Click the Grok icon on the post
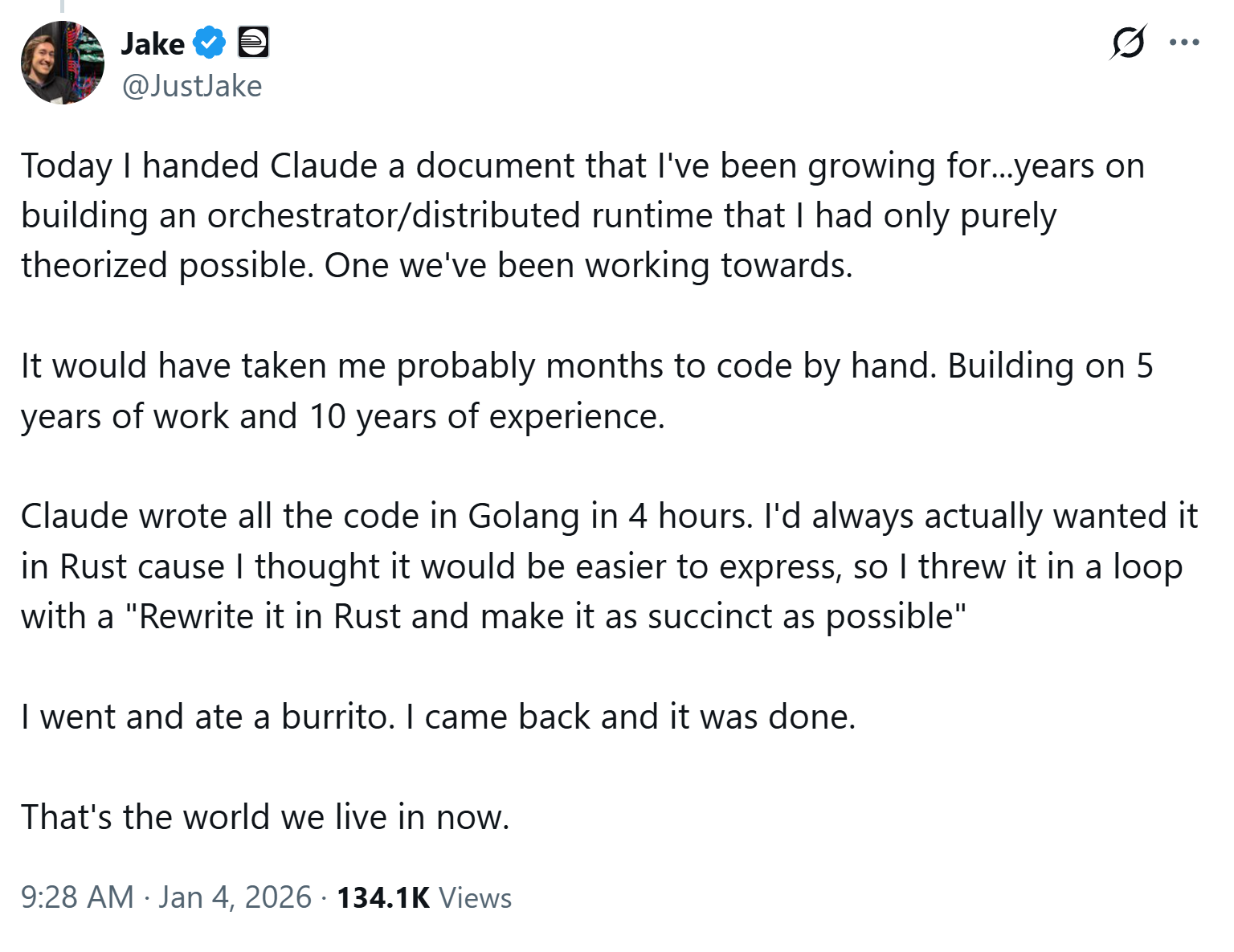 (x=1127, y=43)
